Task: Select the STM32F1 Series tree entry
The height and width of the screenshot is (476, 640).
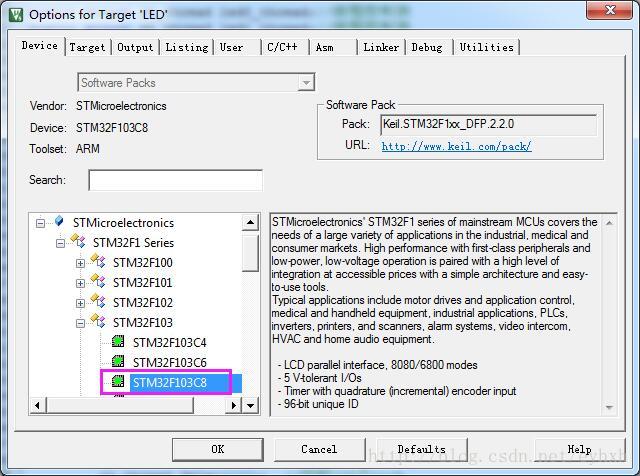Action: 133,242
